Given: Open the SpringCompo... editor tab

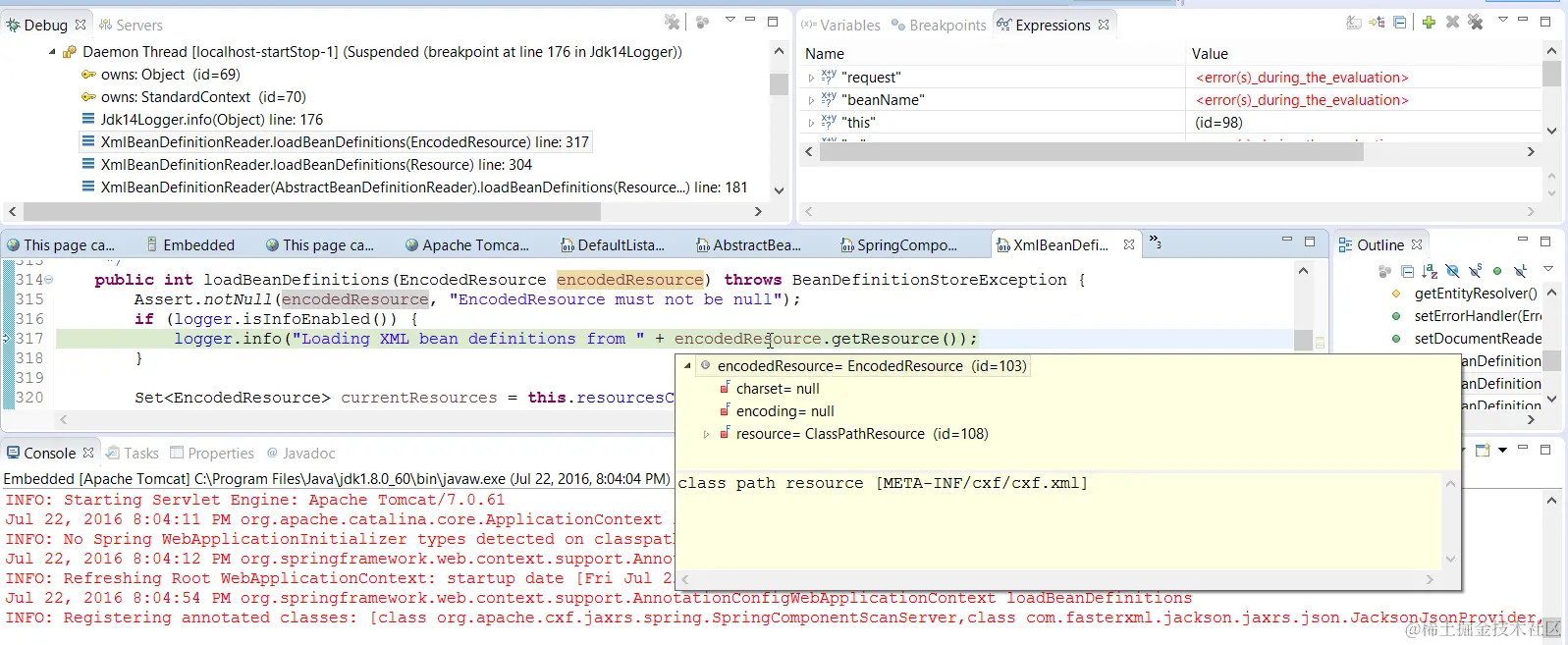Looking at the screenshot, I should (x=897, y=245).
